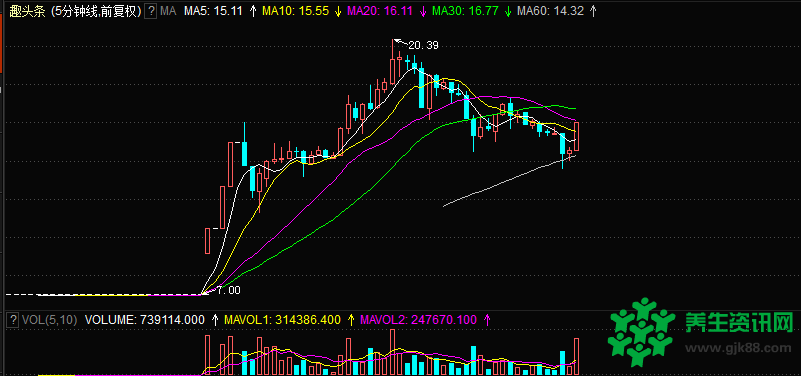Select the MA10: 15.55 value
801x376 pixels.
(x=295, y=11)
